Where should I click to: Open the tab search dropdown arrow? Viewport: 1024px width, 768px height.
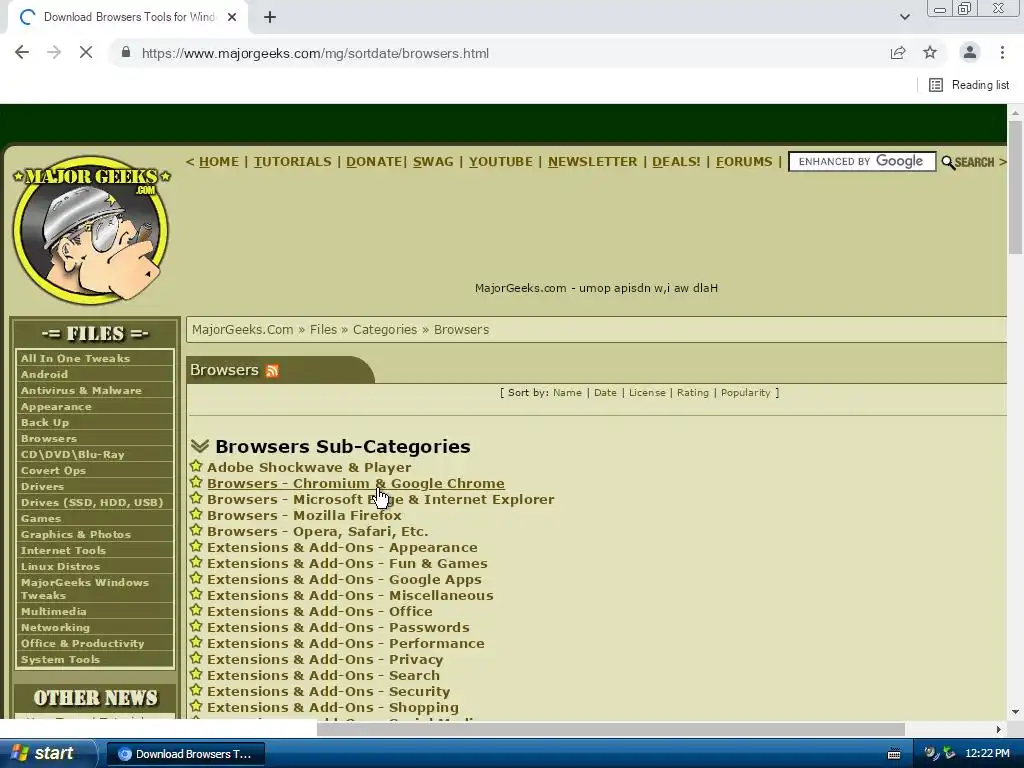tap(904, 17)
